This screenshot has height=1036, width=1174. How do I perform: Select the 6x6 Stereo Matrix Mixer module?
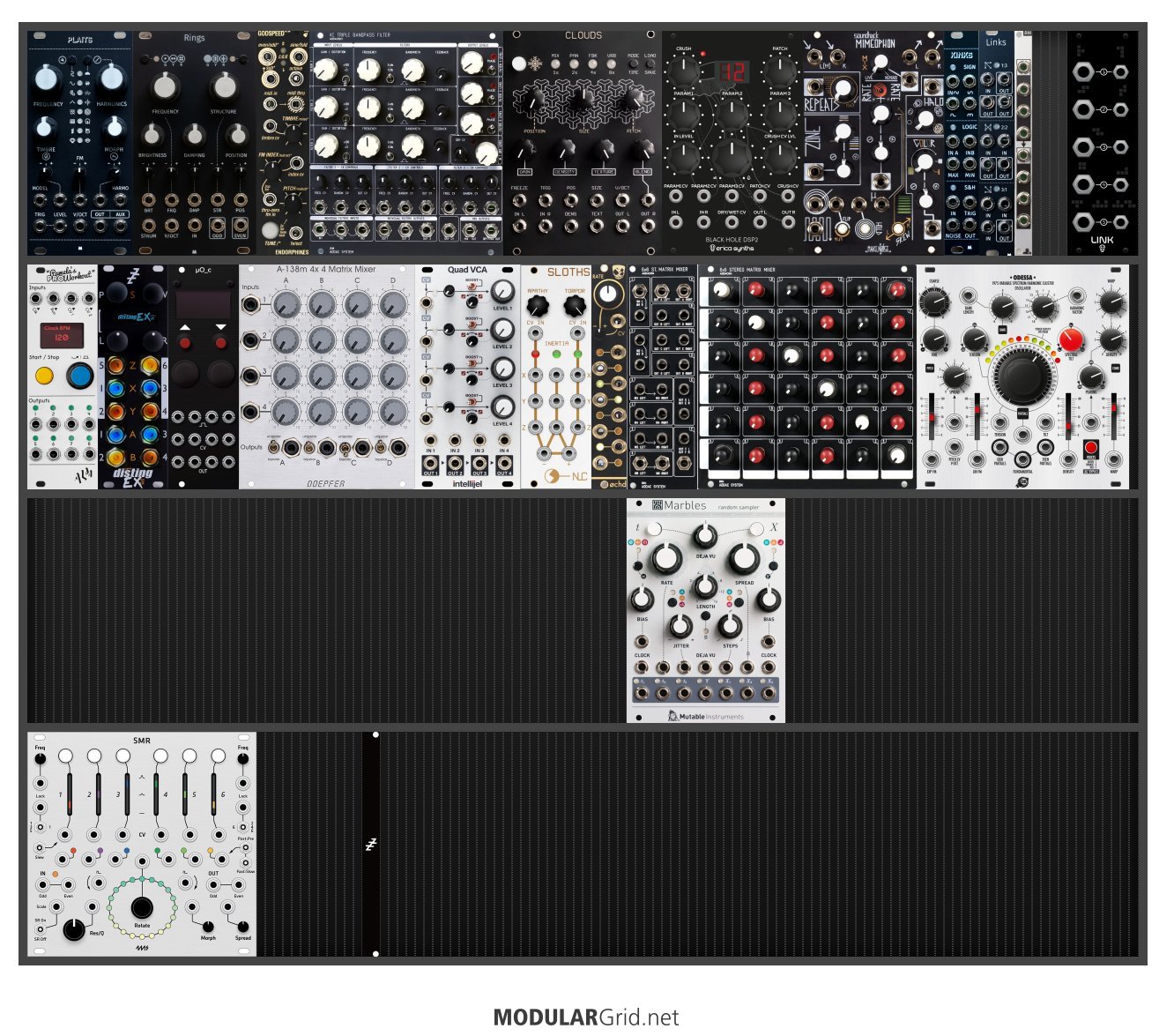pos(807,376)
